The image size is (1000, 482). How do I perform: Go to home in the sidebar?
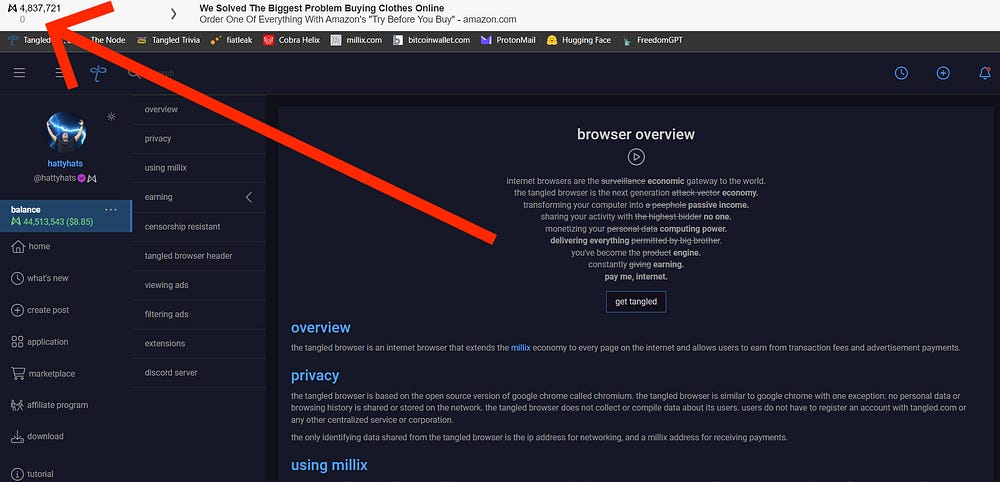tap(39, 247)
